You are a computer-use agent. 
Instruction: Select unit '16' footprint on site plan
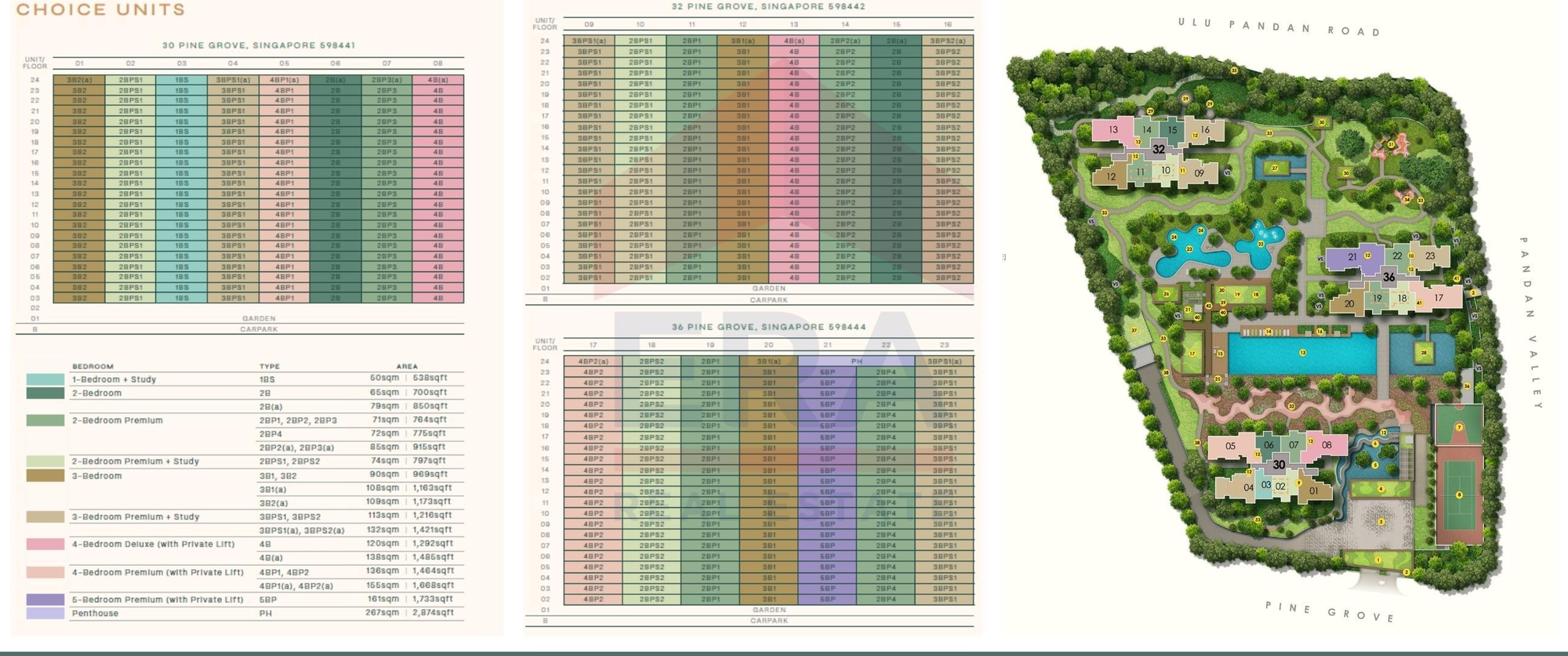(x=1205, y=130)
